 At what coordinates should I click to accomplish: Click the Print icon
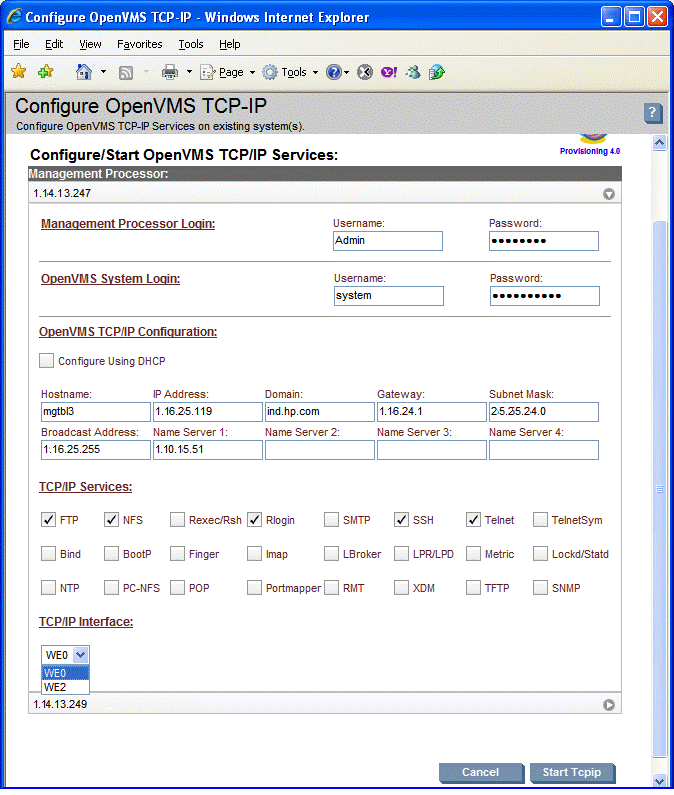pos(170,73)
